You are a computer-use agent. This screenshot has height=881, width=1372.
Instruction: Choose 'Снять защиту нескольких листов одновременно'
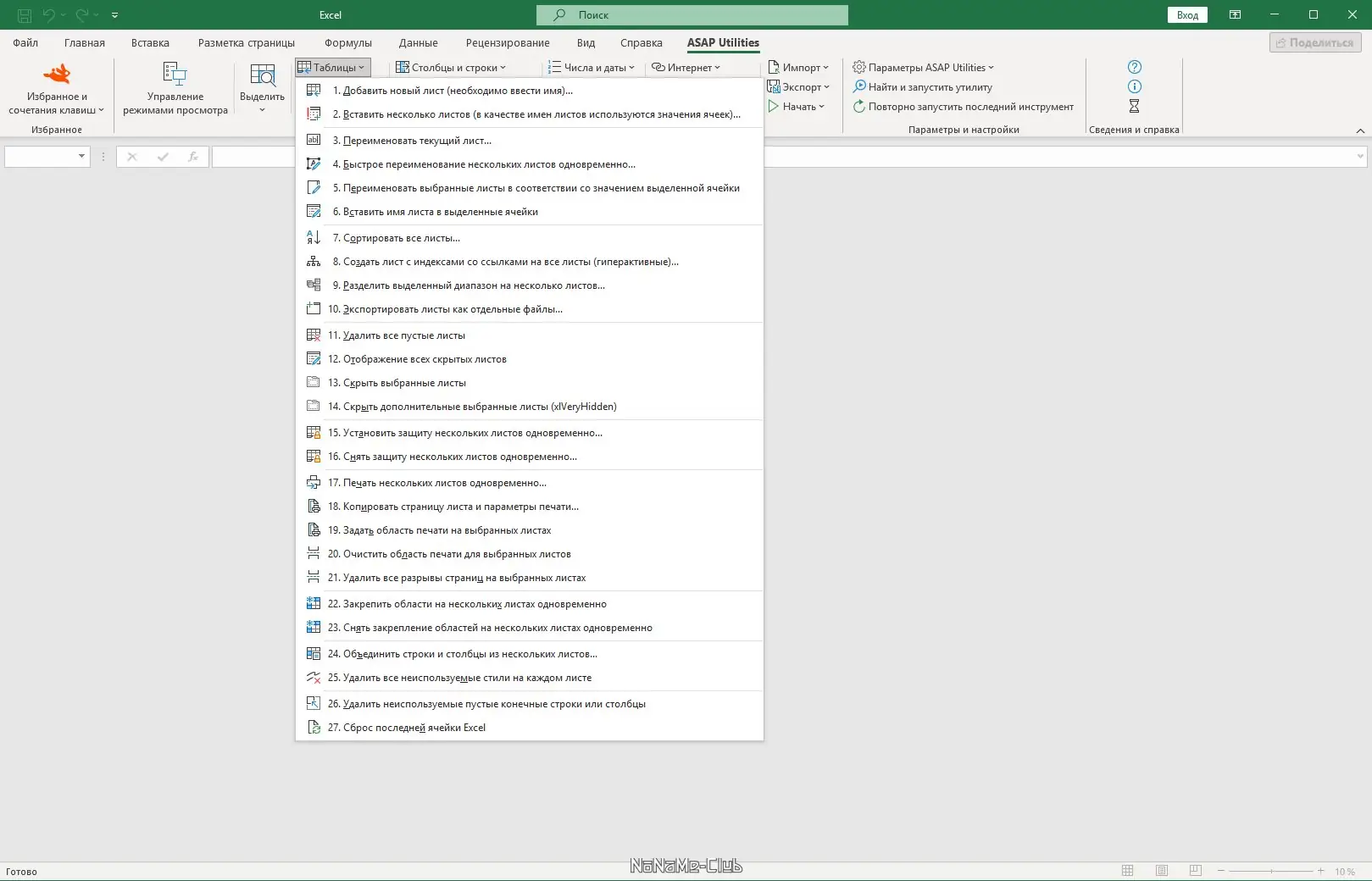point(530,457)
